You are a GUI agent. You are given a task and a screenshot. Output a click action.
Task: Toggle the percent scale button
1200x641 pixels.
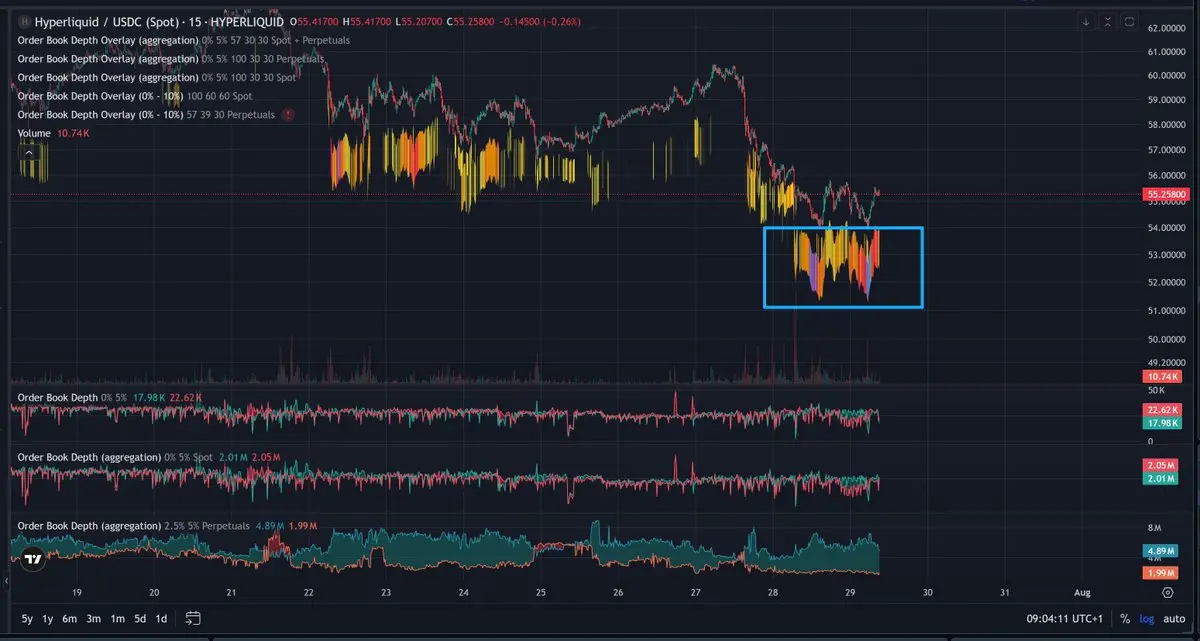[1125, 619]
